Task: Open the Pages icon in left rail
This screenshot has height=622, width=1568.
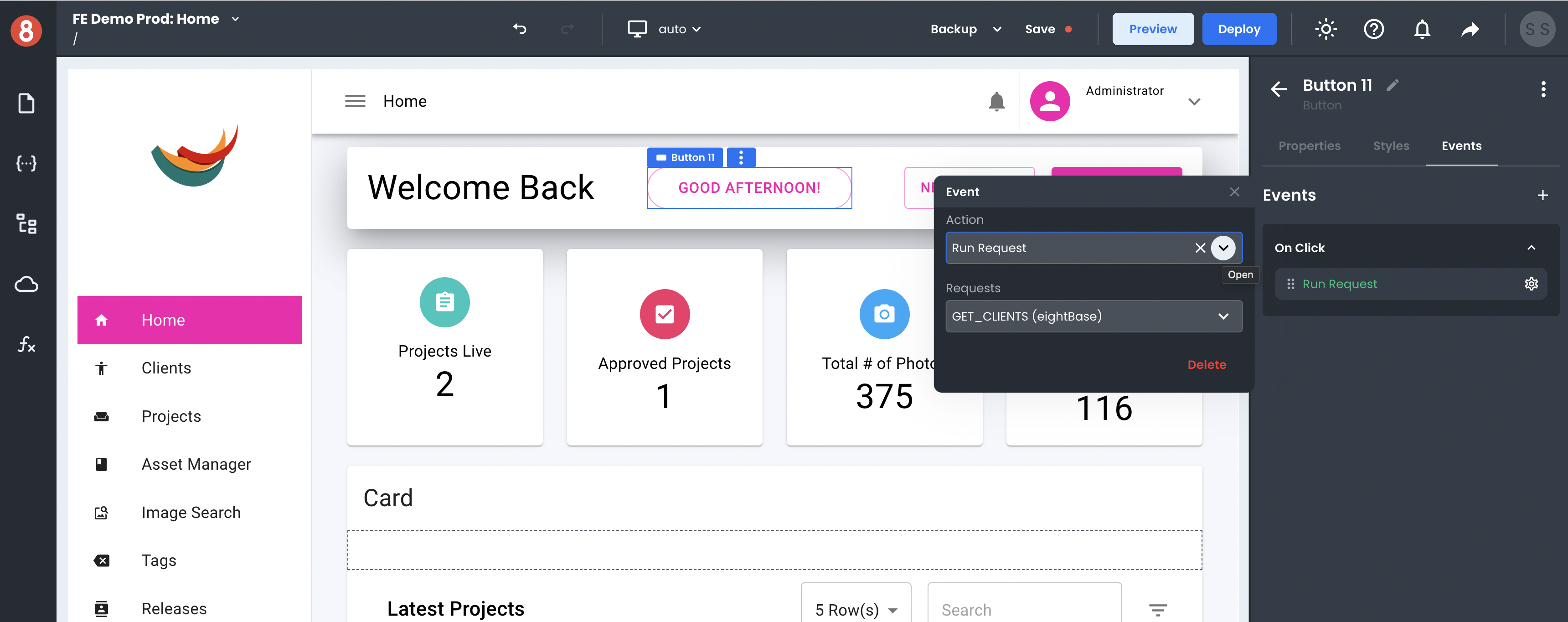Action: pyautogui.click(x=26, y=103)
